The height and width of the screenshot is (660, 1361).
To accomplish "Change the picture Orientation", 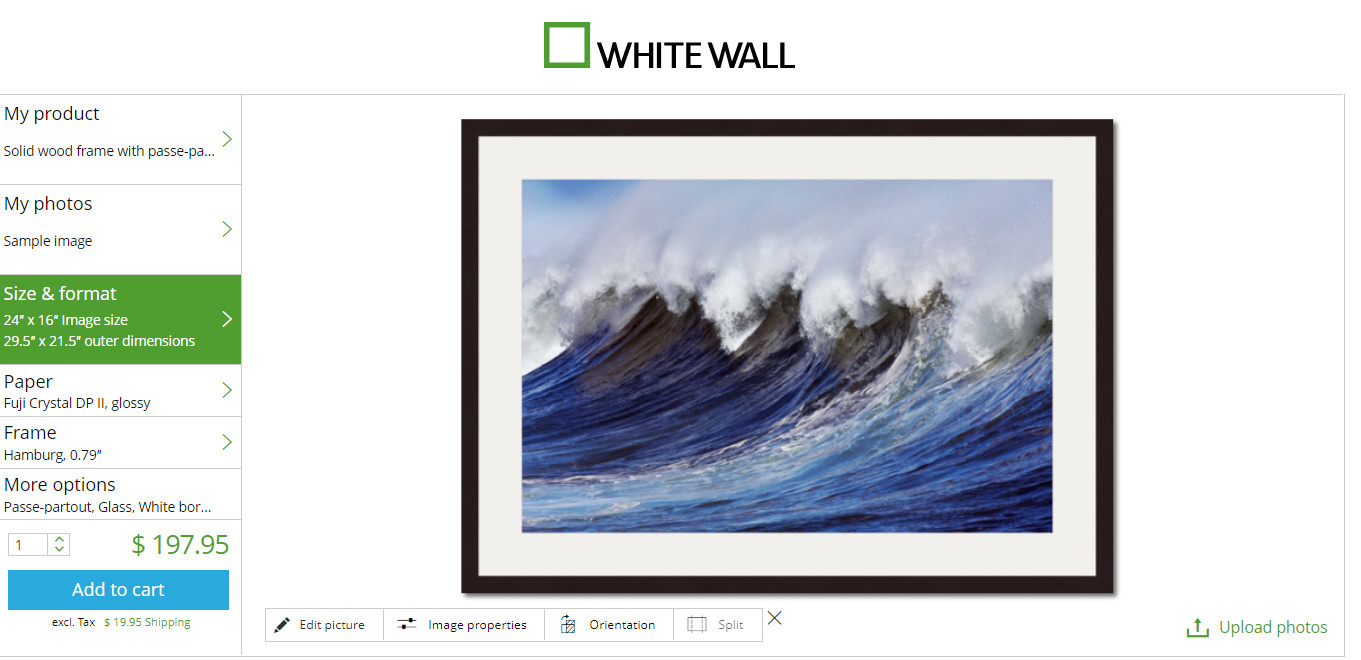I will pyautogui.click(x=609, y=625).
